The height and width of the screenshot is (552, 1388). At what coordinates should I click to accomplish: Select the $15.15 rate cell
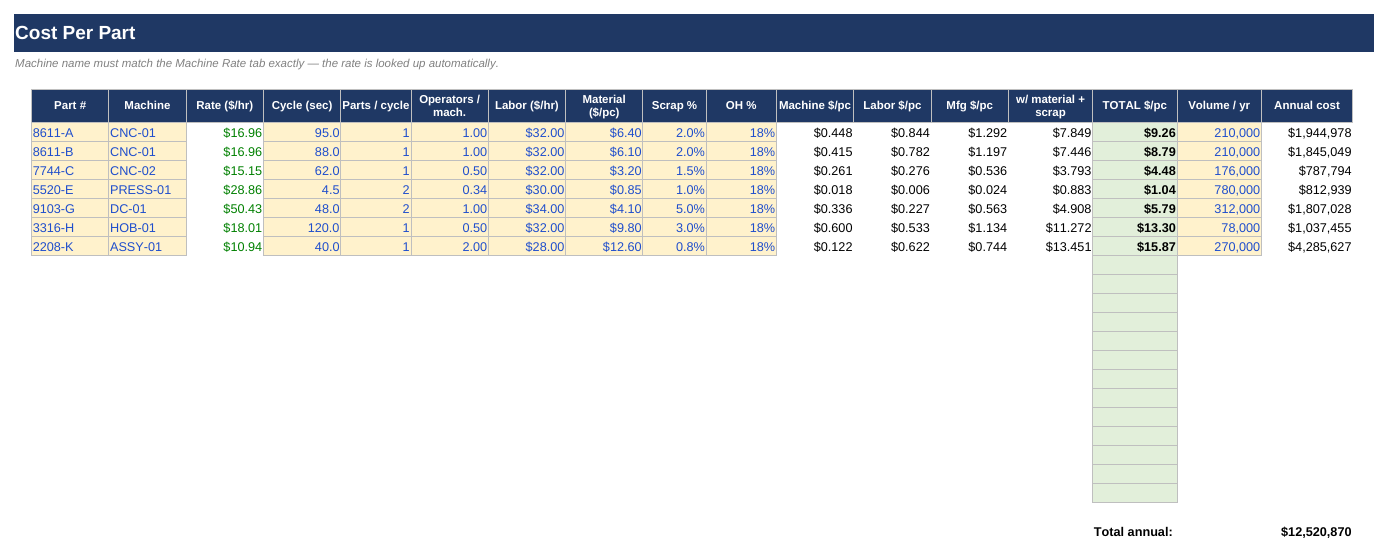[225, 170]
